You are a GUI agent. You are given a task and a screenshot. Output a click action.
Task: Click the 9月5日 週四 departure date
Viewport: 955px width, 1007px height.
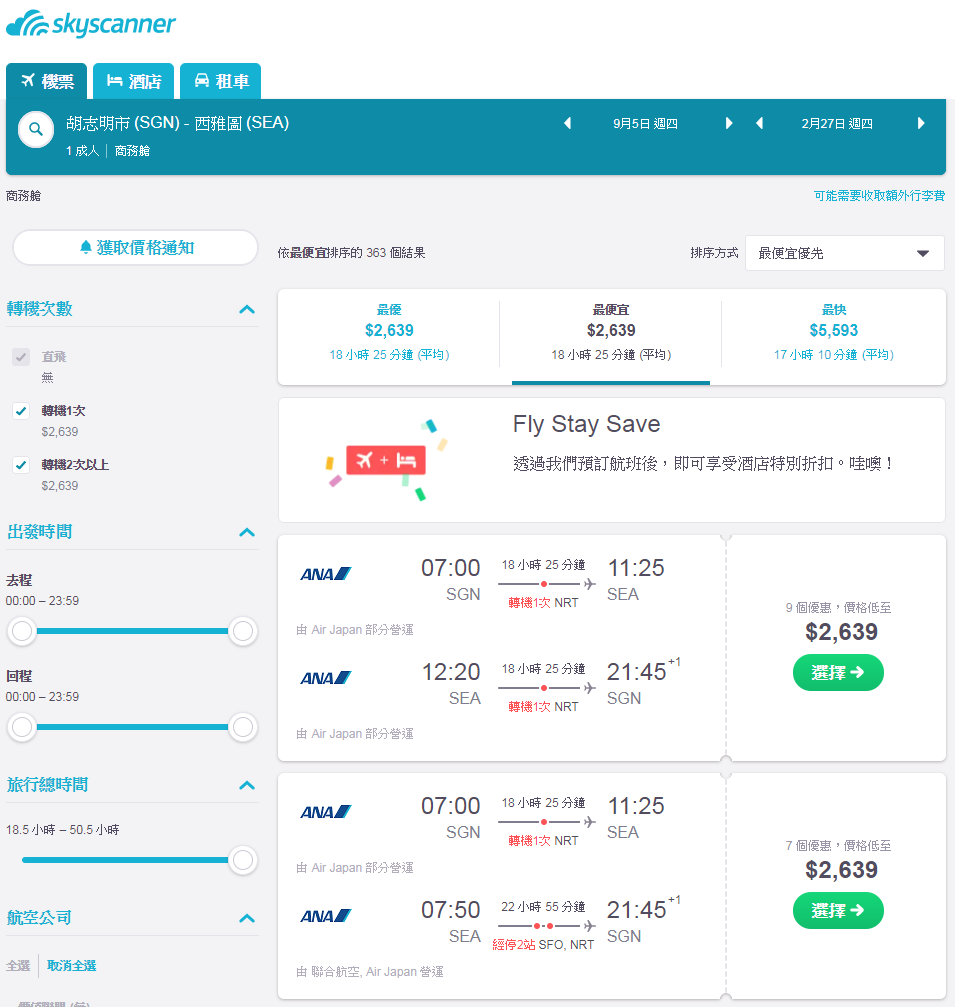click(x=645, y=123)
